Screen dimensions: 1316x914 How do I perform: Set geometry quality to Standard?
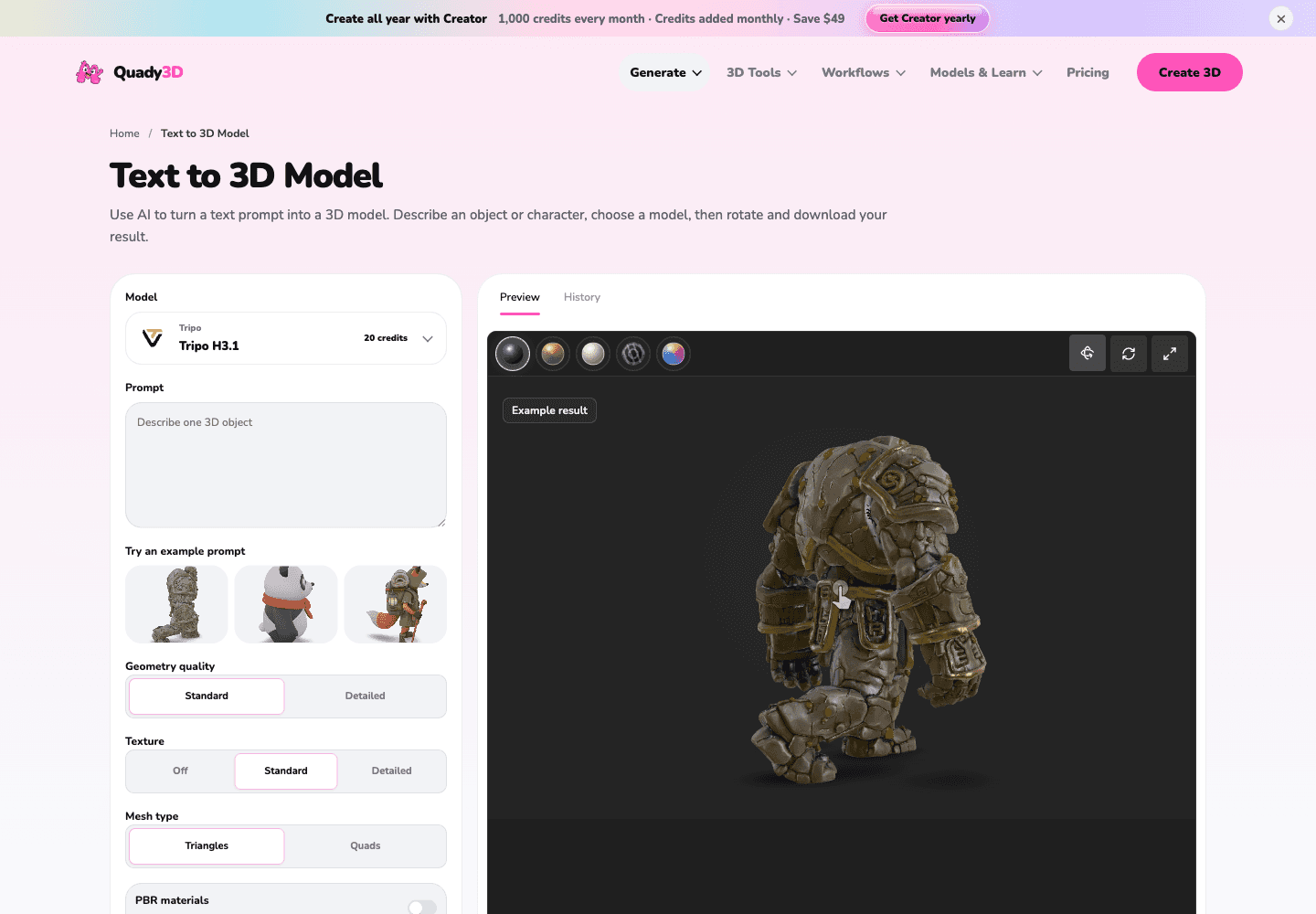tap(207, 696)
